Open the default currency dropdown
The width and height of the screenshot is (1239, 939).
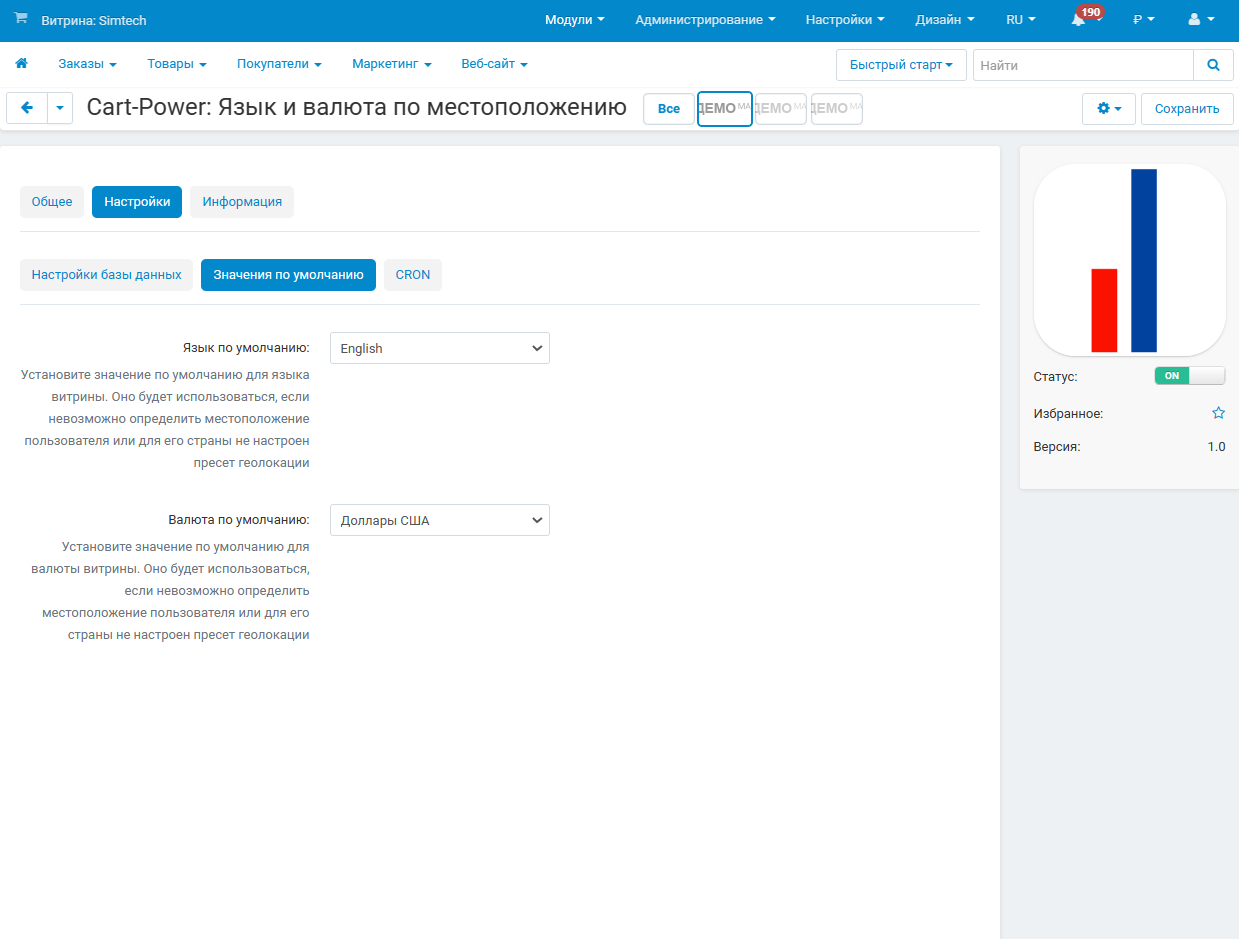439,520
